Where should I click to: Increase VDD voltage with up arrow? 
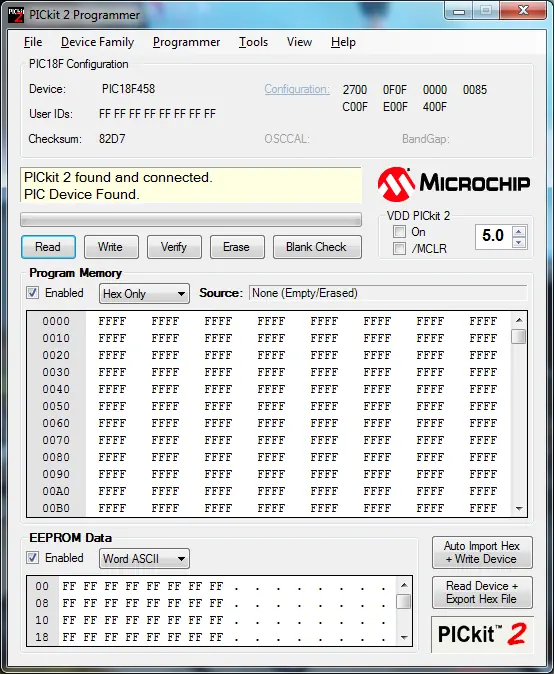pyautogui.click(x=519, y=232)
